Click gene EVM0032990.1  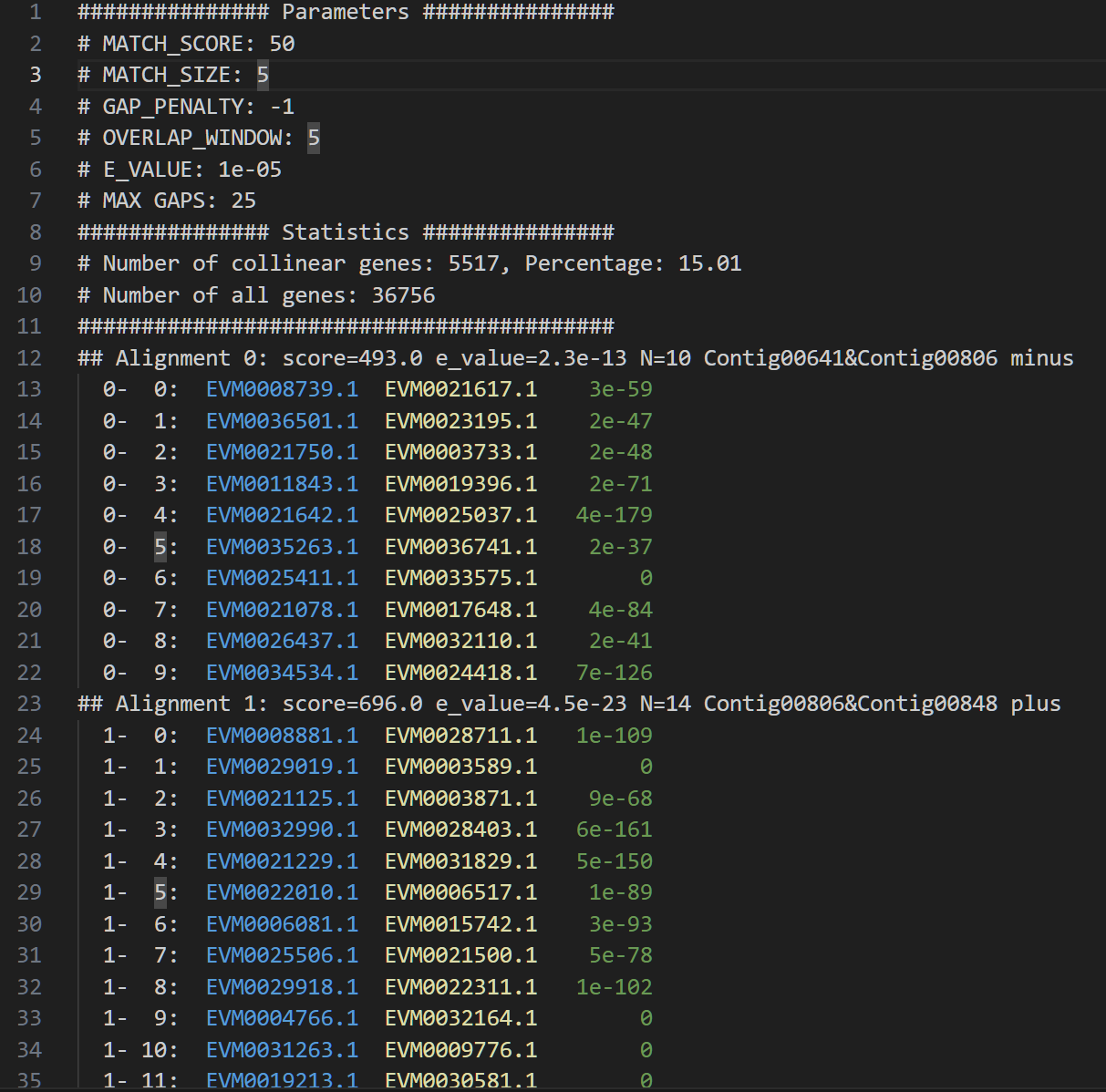coord(282,829)
